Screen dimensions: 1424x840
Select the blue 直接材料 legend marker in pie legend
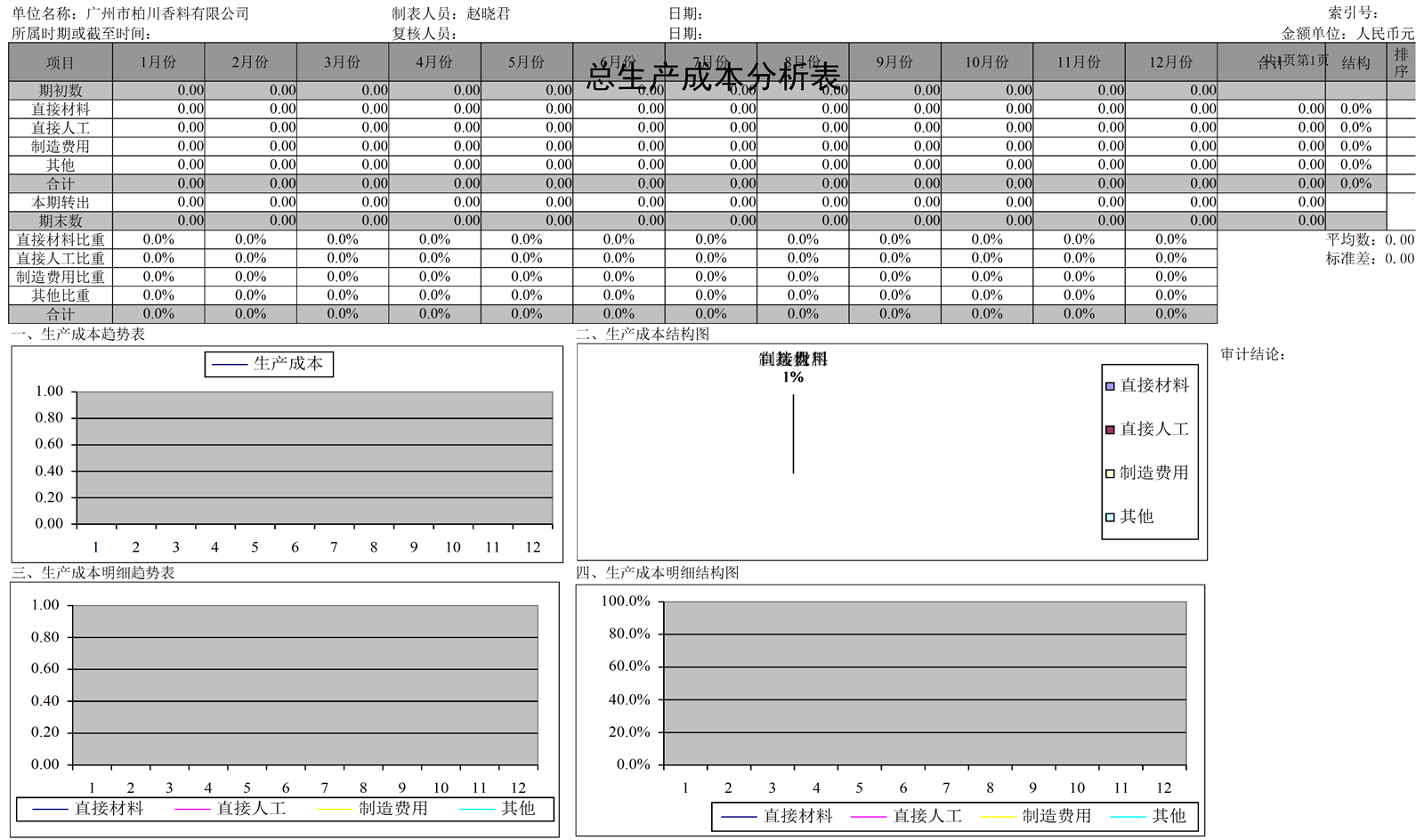1109,385
